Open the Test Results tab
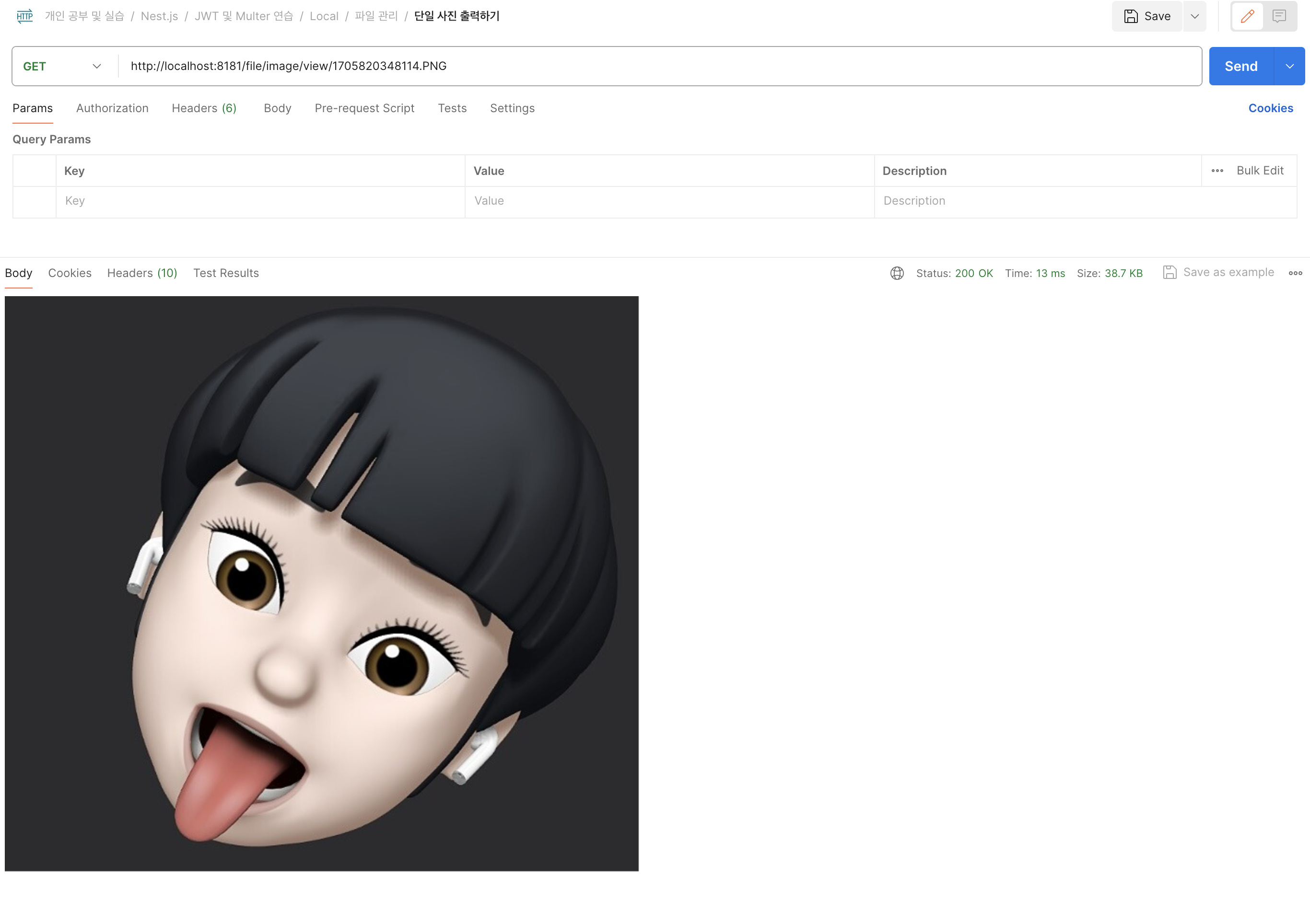 pyautogui.click(x=226, y=273)
